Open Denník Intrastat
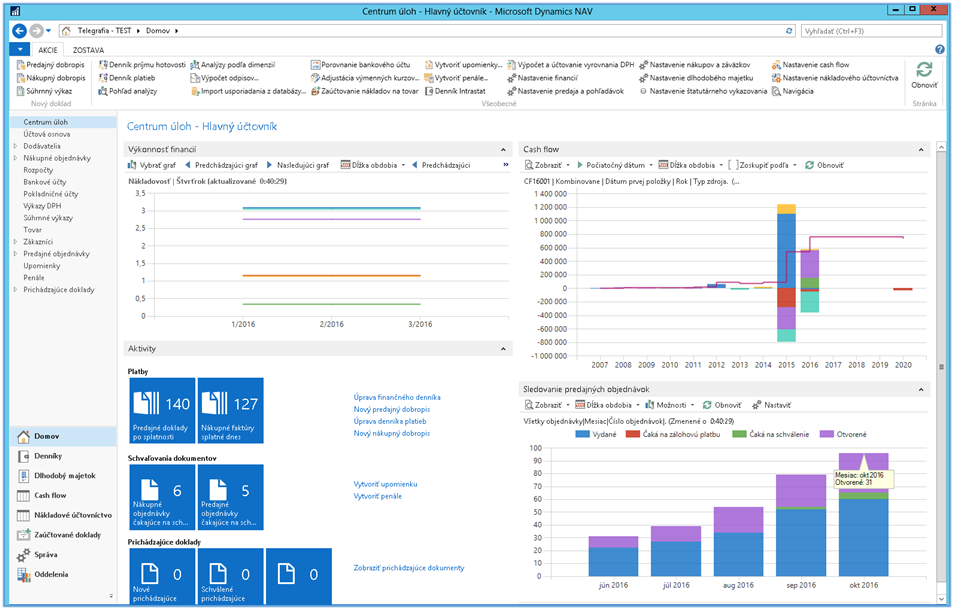Image resolution: width=954 pixels, height=610 pixels. pyautogui.click(x=454, y=91)
